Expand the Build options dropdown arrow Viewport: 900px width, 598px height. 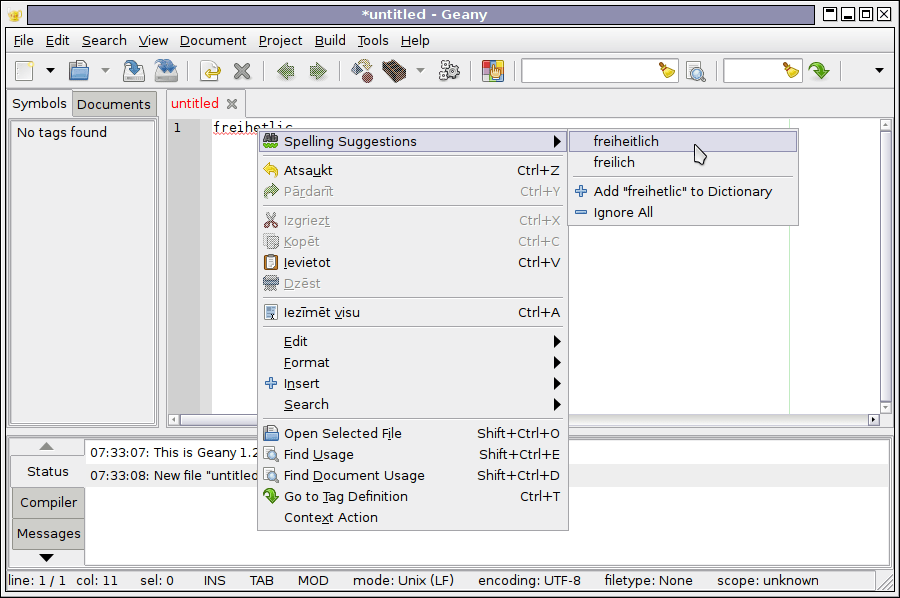tap(421, 71)
